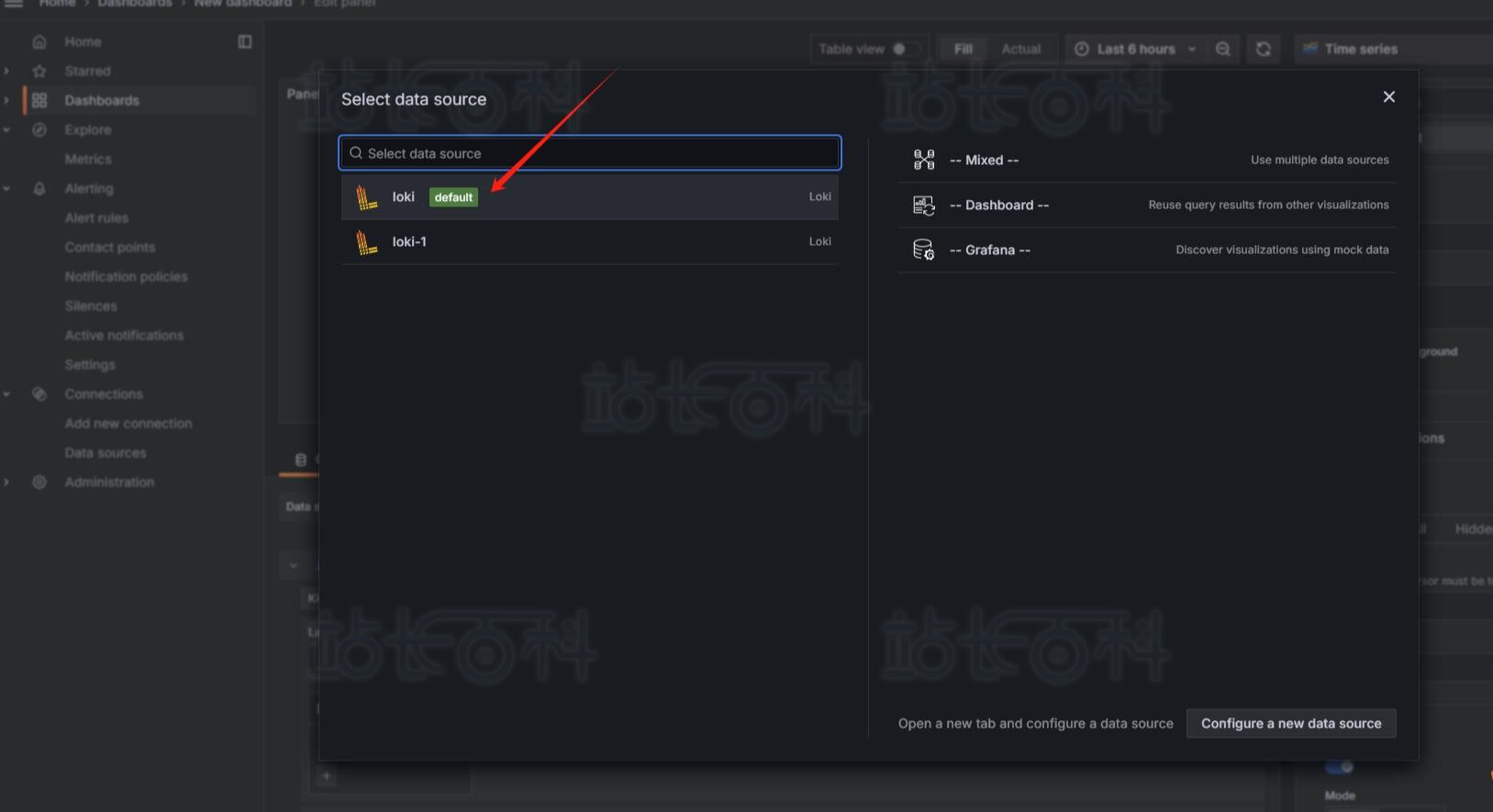
Task: Click the dock sidebar menu icon
Action: click(245, 42)
